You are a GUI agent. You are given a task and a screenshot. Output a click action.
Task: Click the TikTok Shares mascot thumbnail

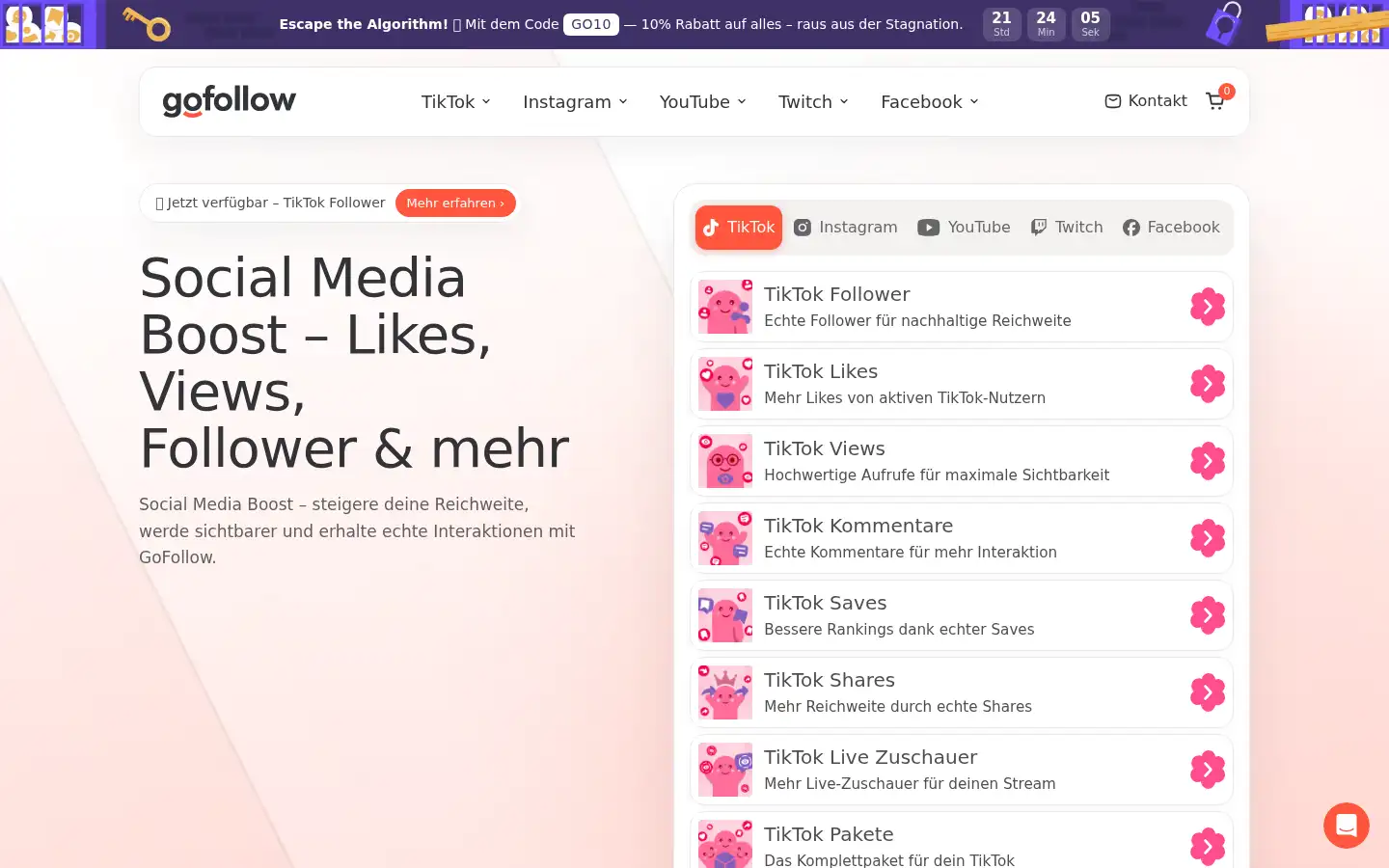coord(725,692)
